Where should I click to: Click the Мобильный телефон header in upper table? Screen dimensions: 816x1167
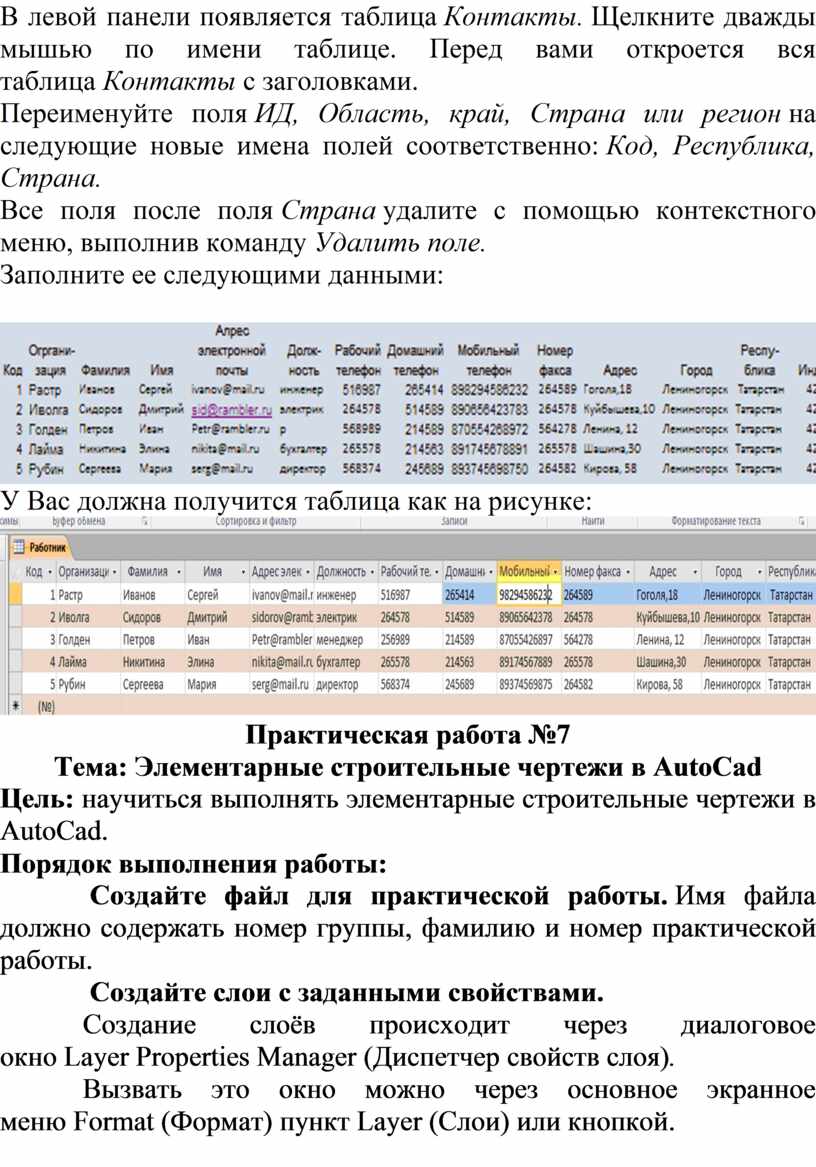coord(488,359)
